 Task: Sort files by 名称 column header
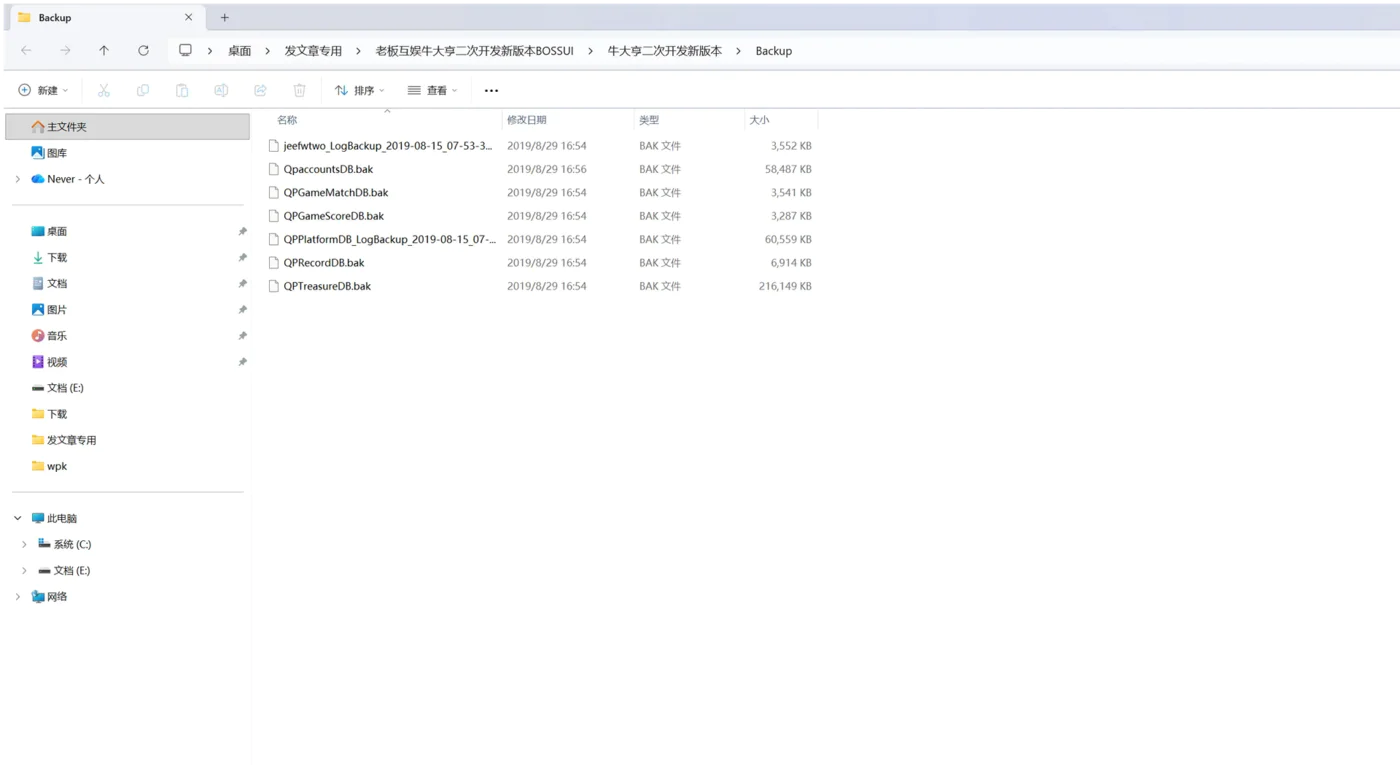point(387,120)
